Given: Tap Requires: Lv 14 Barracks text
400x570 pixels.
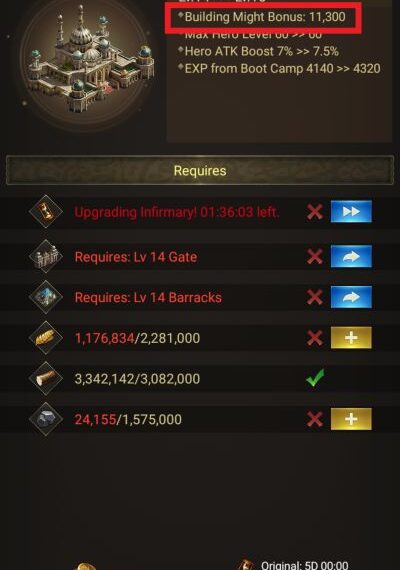Looking at the screenshot, I should point(148,298).
